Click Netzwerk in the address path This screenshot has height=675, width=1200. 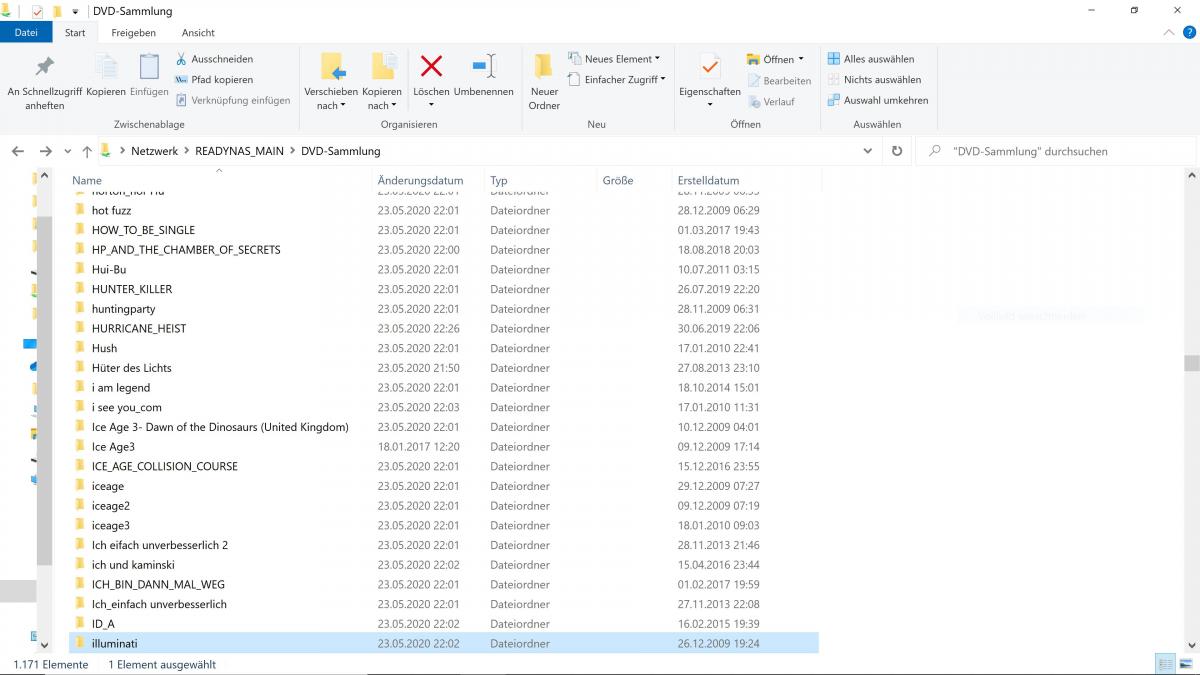coord(155,151)
